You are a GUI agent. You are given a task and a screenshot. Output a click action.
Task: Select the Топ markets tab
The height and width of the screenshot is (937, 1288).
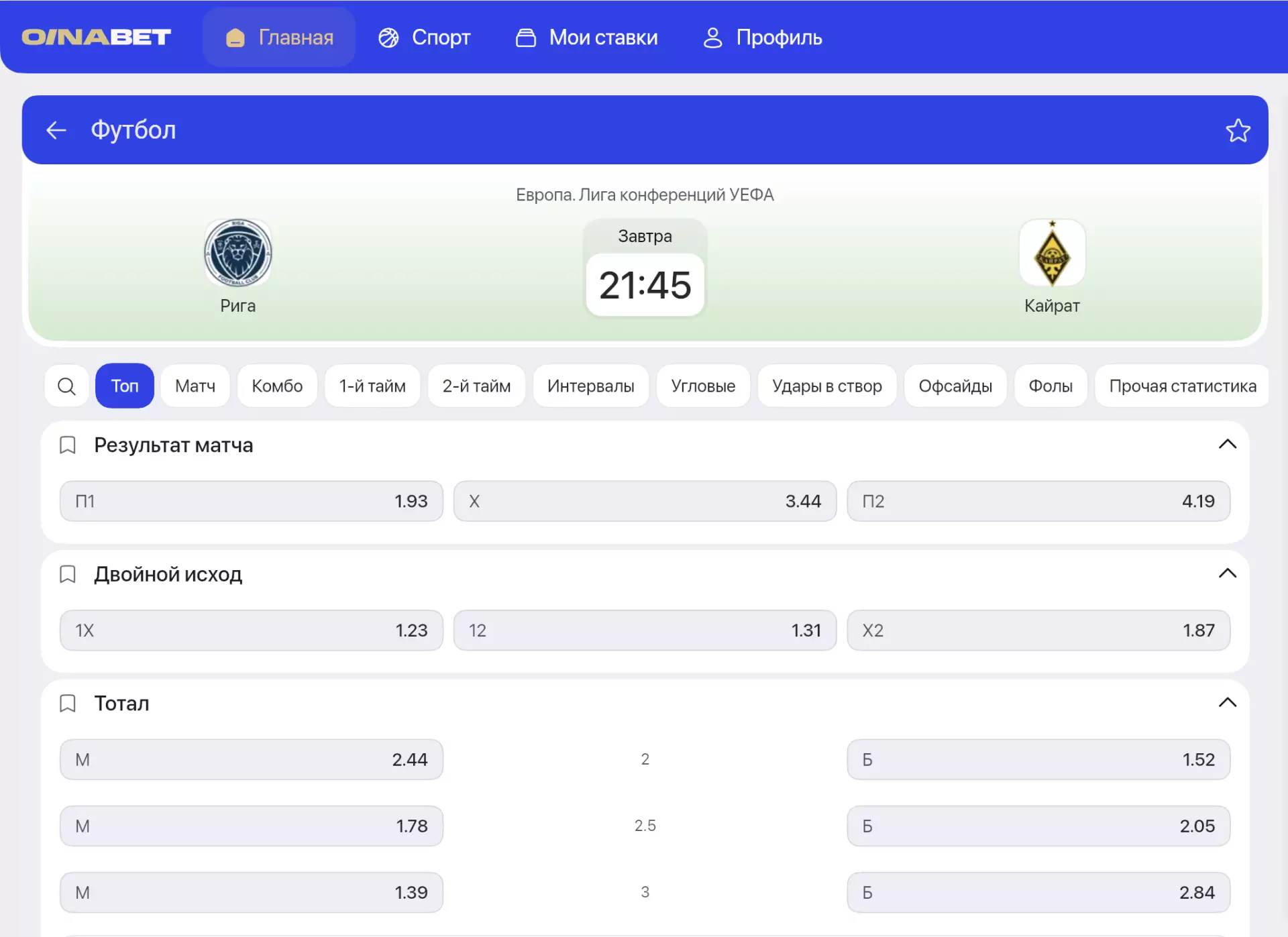point(125,386)
